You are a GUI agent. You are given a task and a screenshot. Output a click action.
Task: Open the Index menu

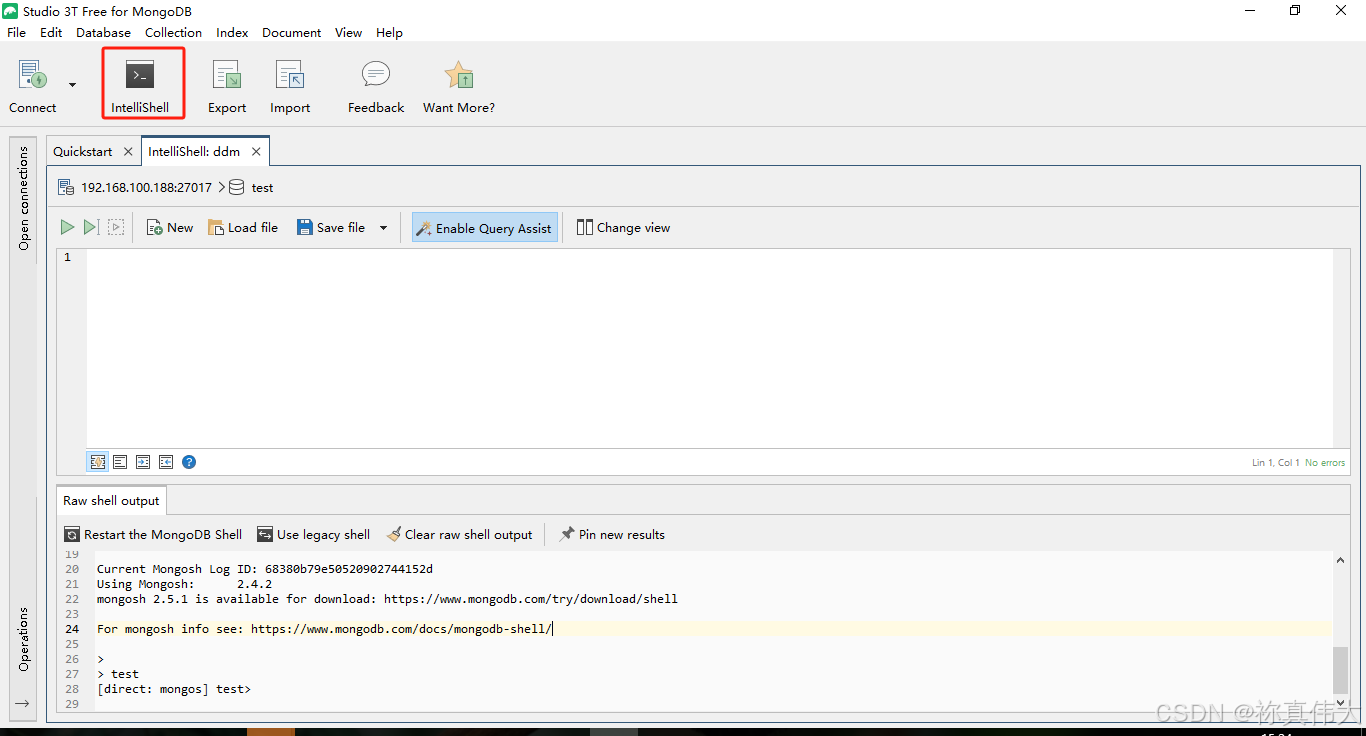coord(232,32)
